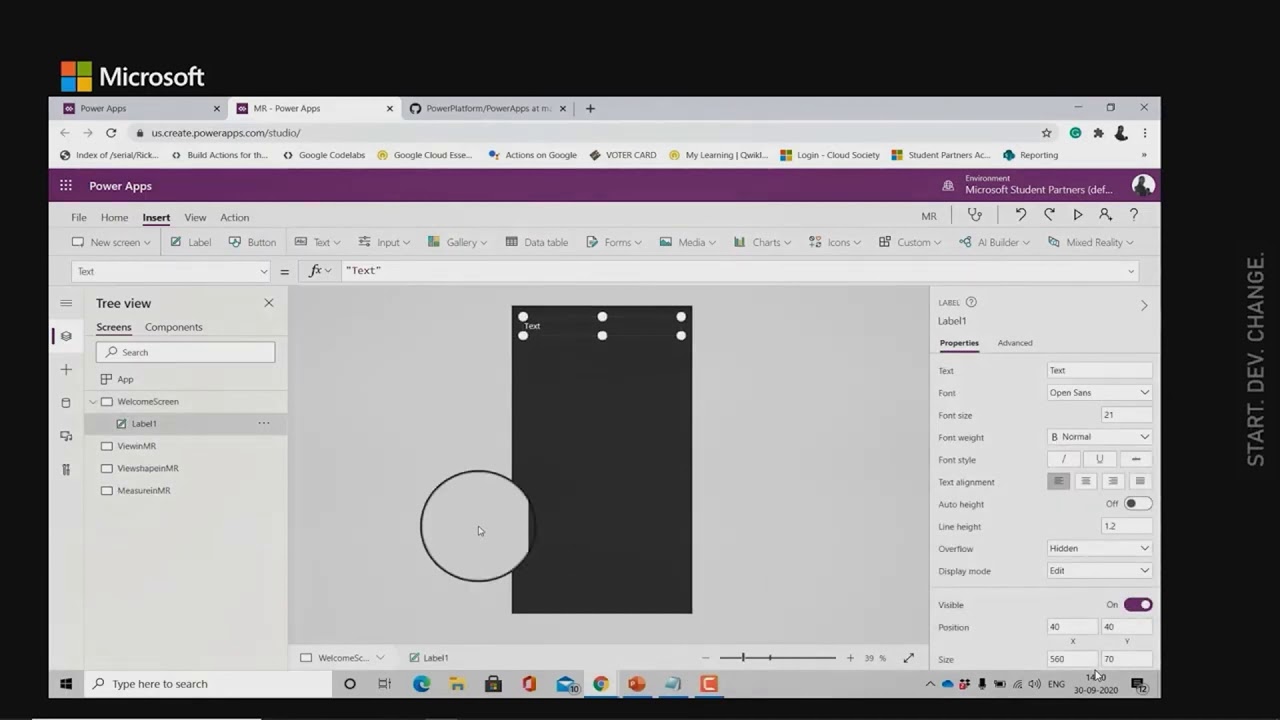
Task: Expand the formula bar chevron
Action: [1131, 271]
